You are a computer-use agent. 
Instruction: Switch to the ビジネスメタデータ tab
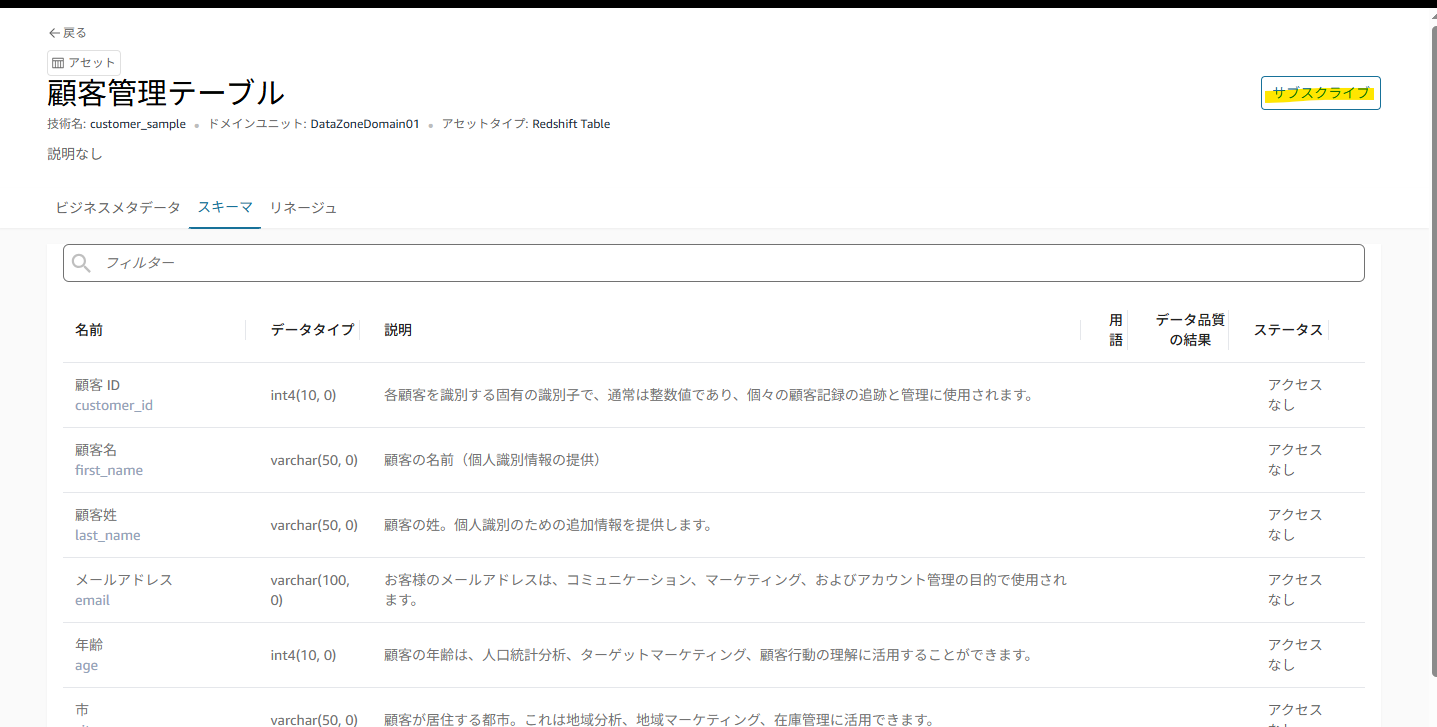point(117,207)
